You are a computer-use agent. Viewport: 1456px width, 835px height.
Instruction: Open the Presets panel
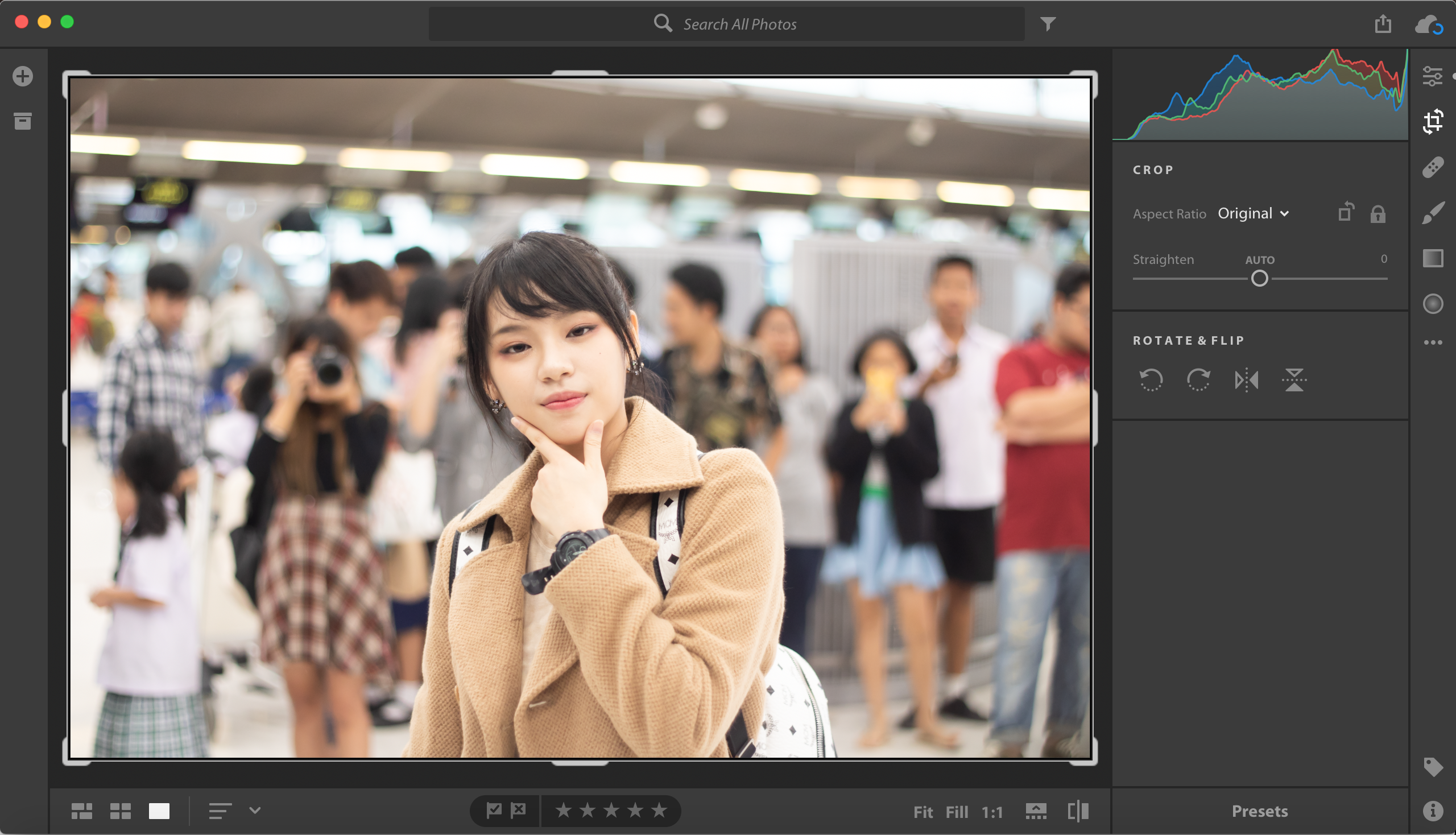coord(1259,811)
